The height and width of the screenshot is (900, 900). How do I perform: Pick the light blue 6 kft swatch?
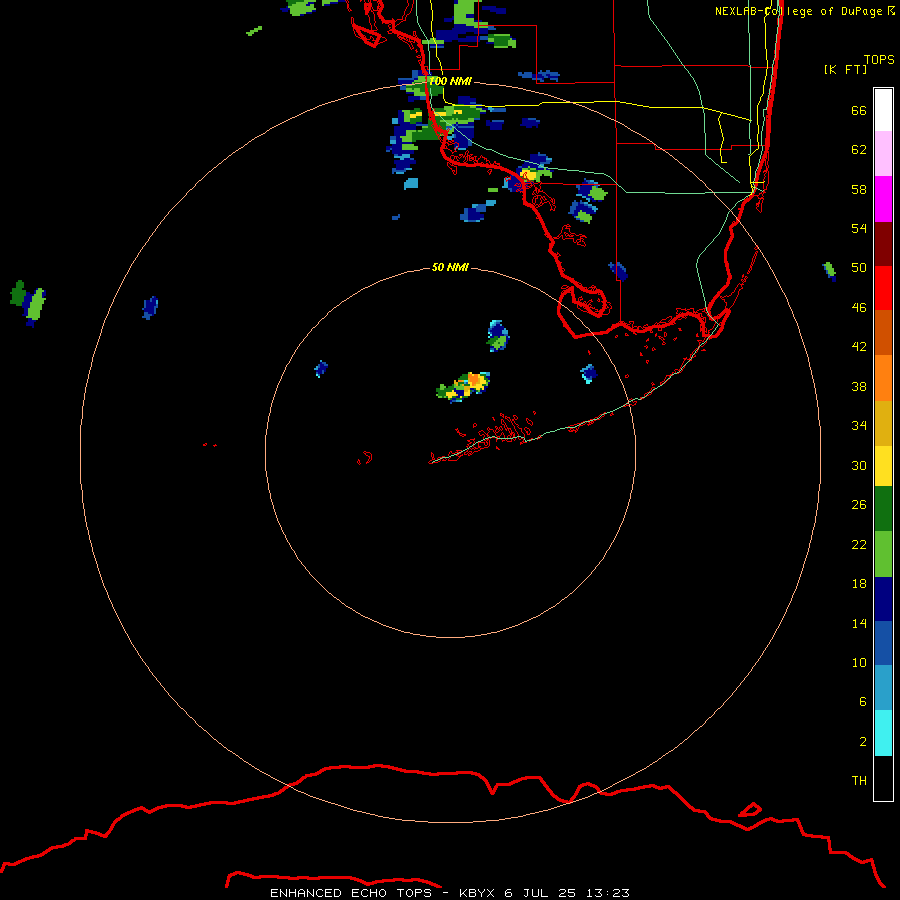(883, 688)
